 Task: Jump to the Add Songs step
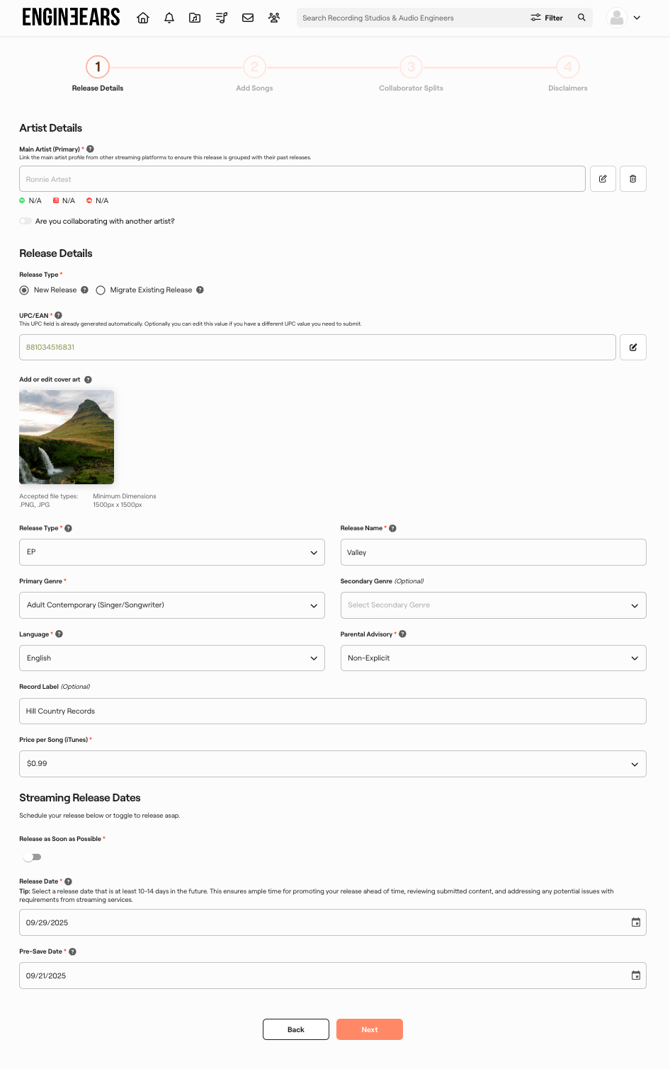[x=254, y=67]
